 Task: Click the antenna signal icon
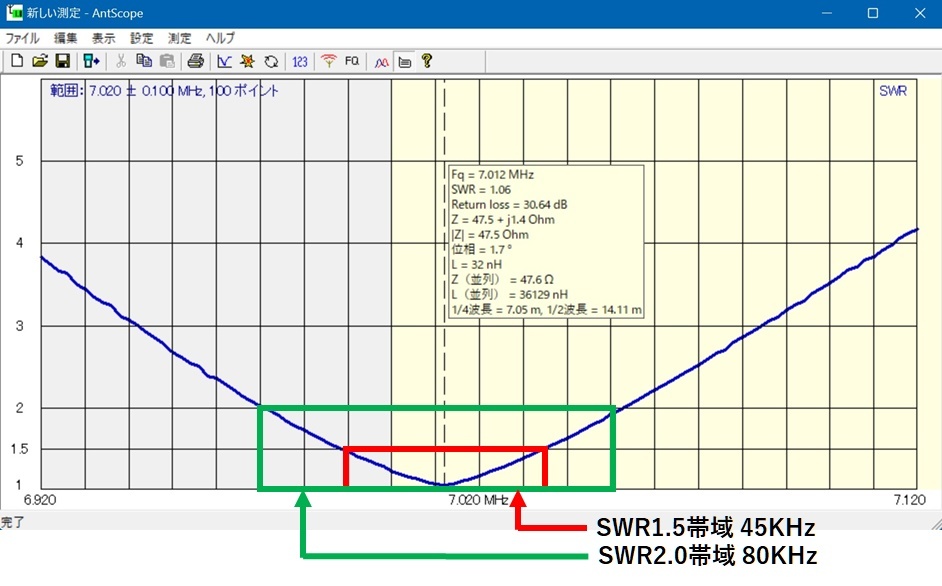click(327, 61)
